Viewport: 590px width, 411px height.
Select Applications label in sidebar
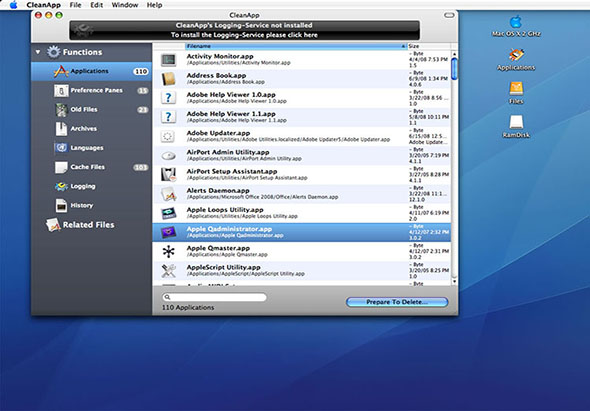tap(89, 71)
